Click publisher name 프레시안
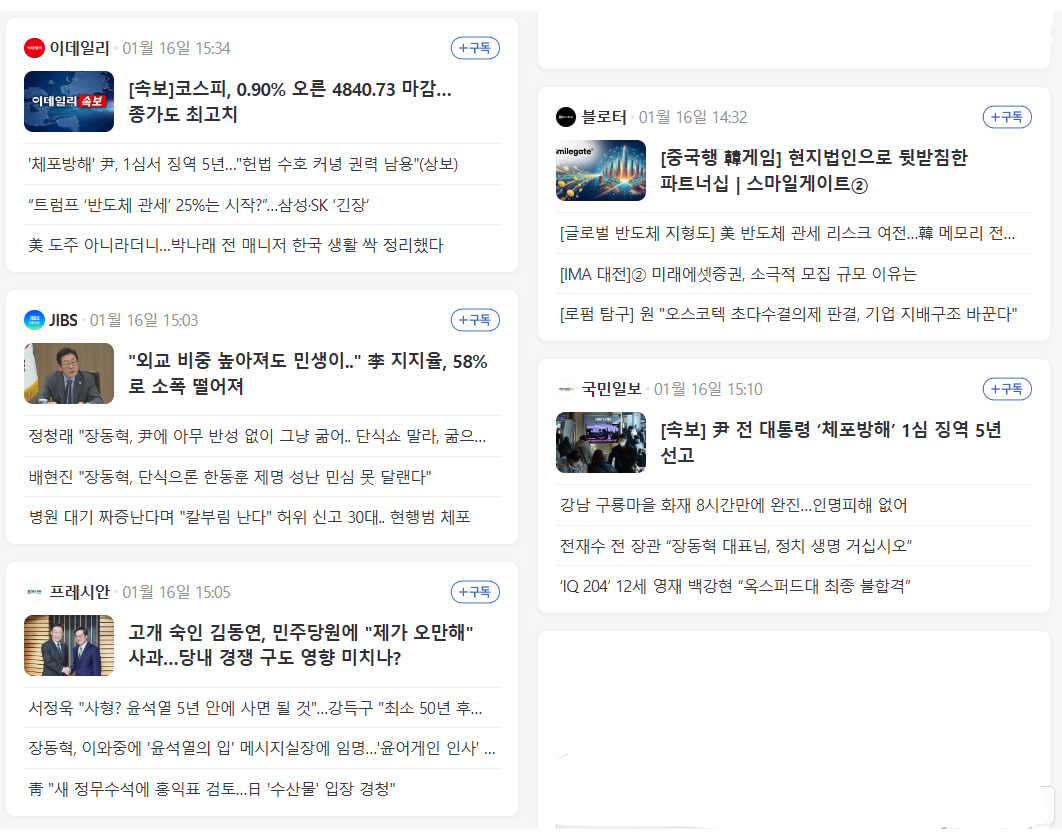The width and height of the screenshot is (1062, 833). [x=79, y=593]
